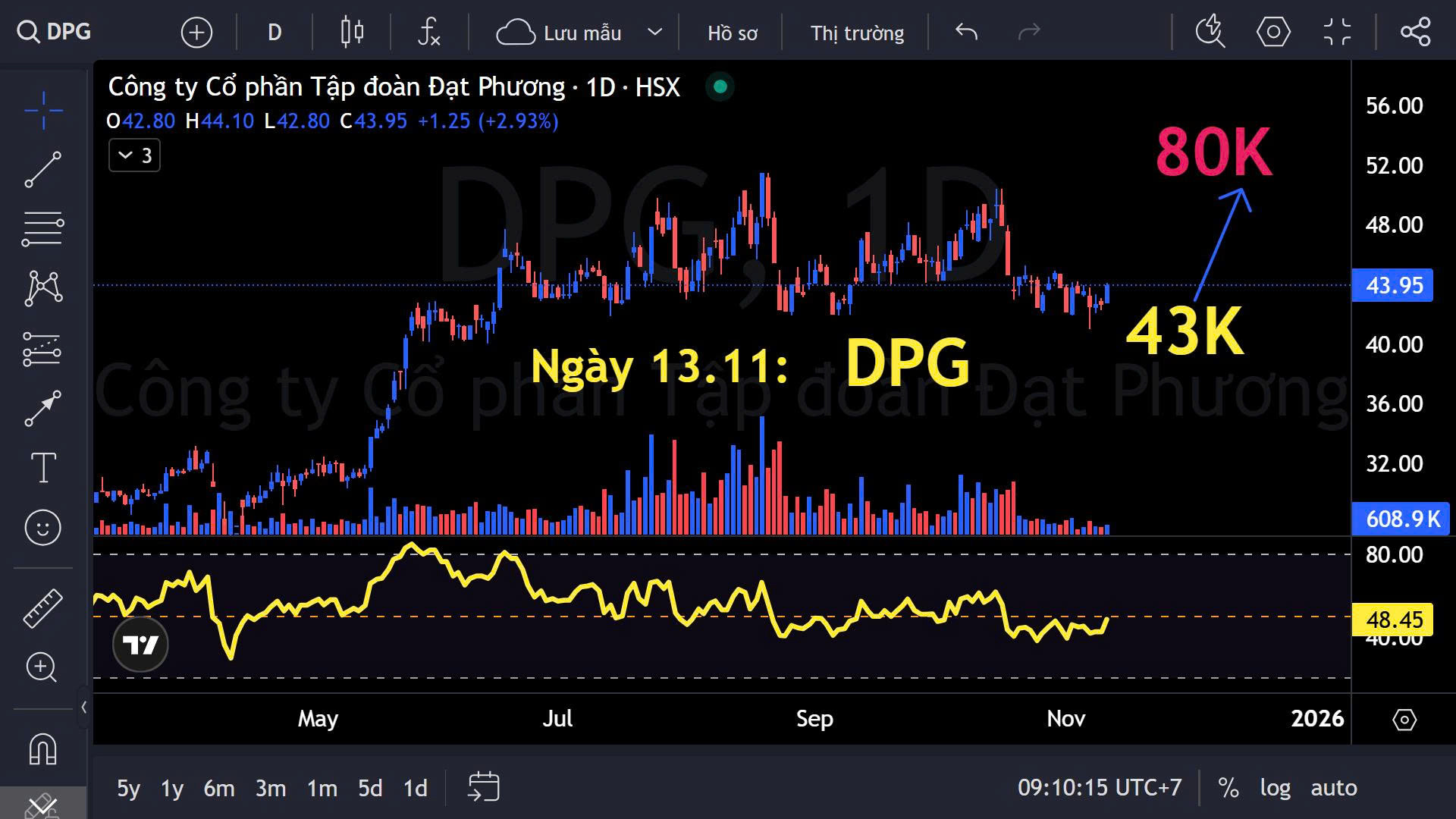This screenshot has width=1456, height=819.
Task: Select the XABCD pattern tool
Action: coord(43,288)
